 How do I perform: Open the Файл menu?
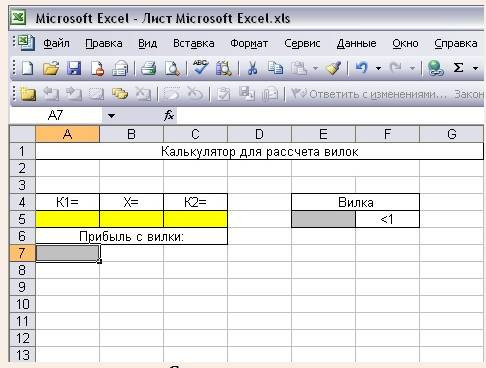[x=56, y=43]
